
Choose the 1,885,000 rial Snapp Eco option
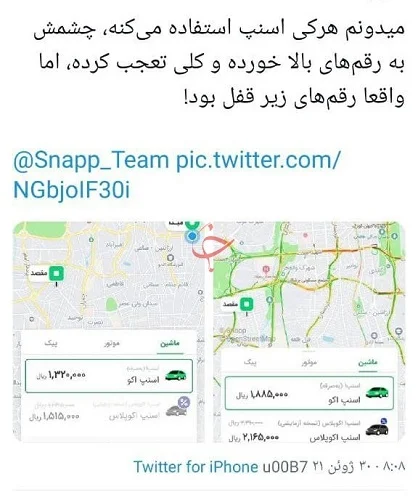tap(309, 393)
